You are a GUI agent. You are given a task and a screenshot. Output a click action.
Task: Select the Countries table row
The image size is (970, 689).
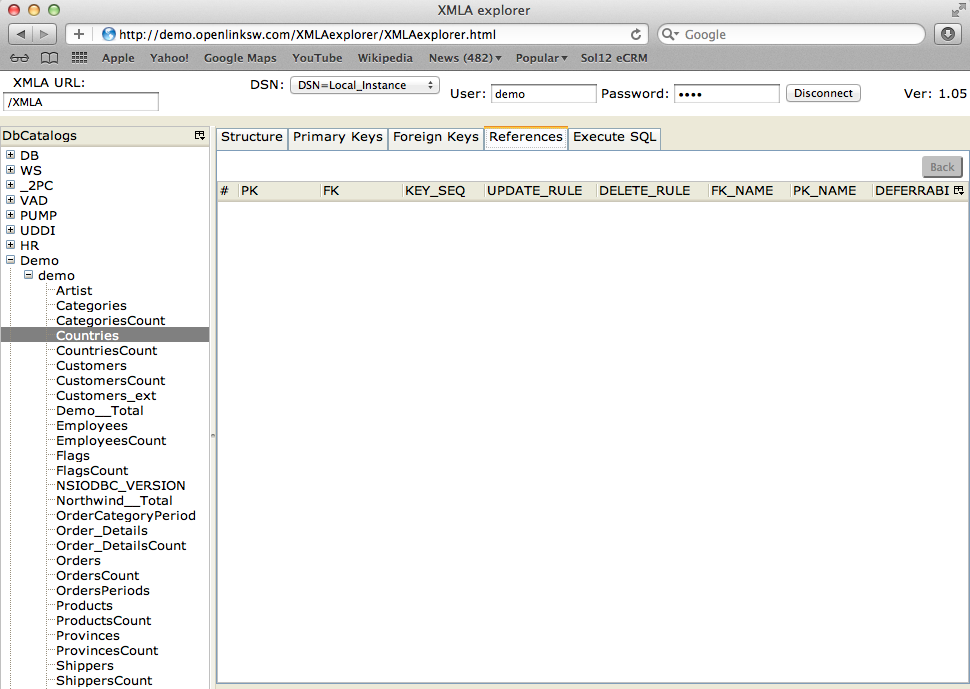pos(105,335)
